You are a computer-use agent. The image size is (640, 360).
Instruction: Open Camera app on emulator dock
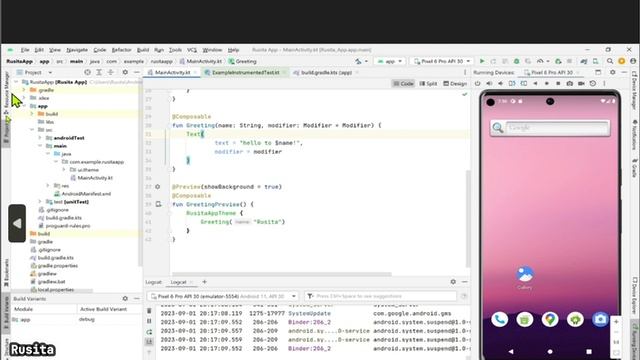point(600,319)
